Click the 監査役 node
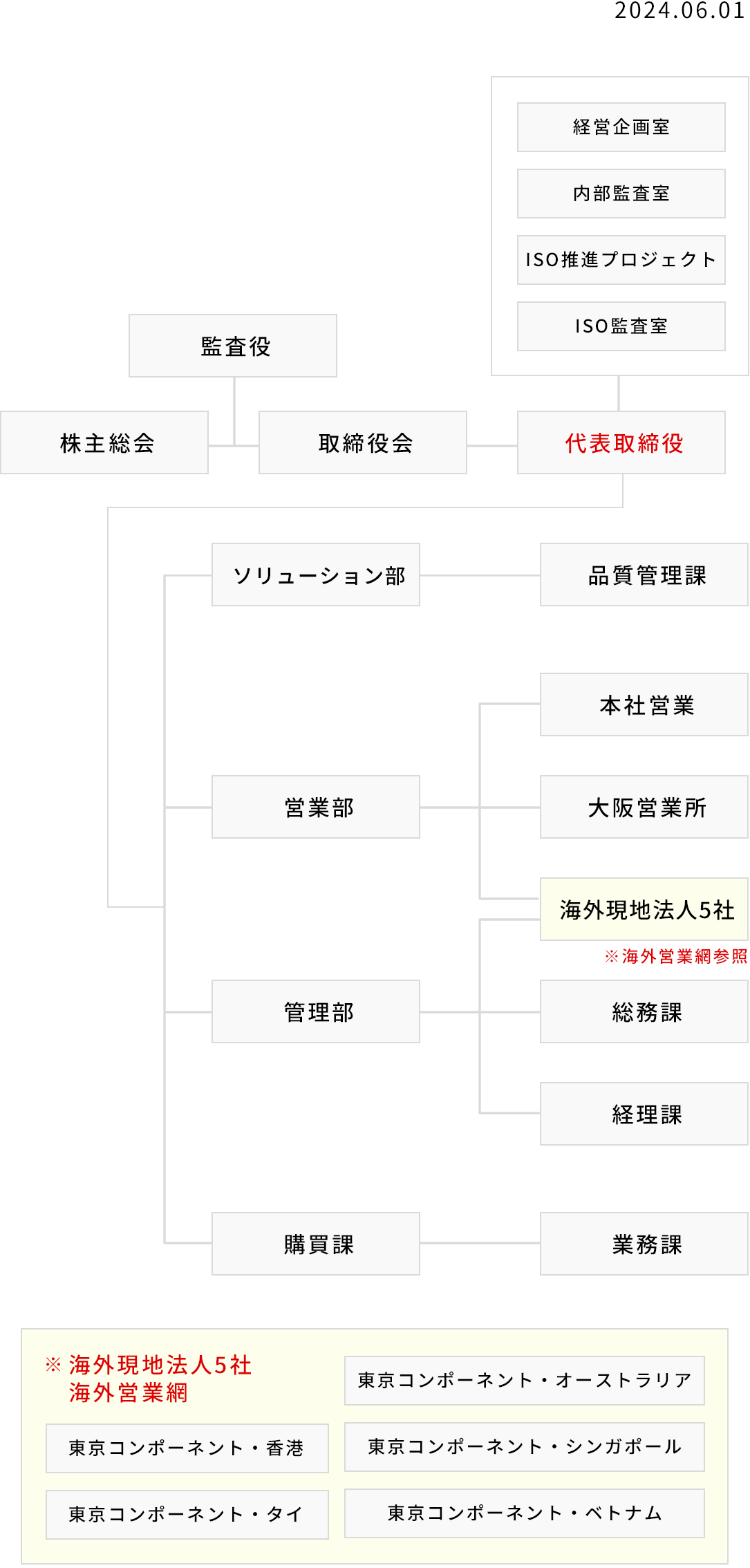750x1568 pixels. pos(233,346)
